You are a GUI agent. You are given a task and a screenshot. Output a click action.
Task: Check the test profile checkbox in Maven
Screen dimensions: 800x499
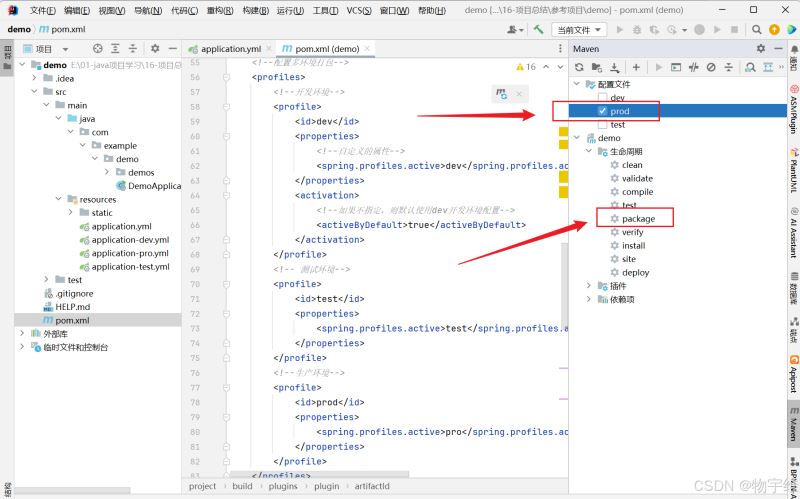[x=601, y=125]
